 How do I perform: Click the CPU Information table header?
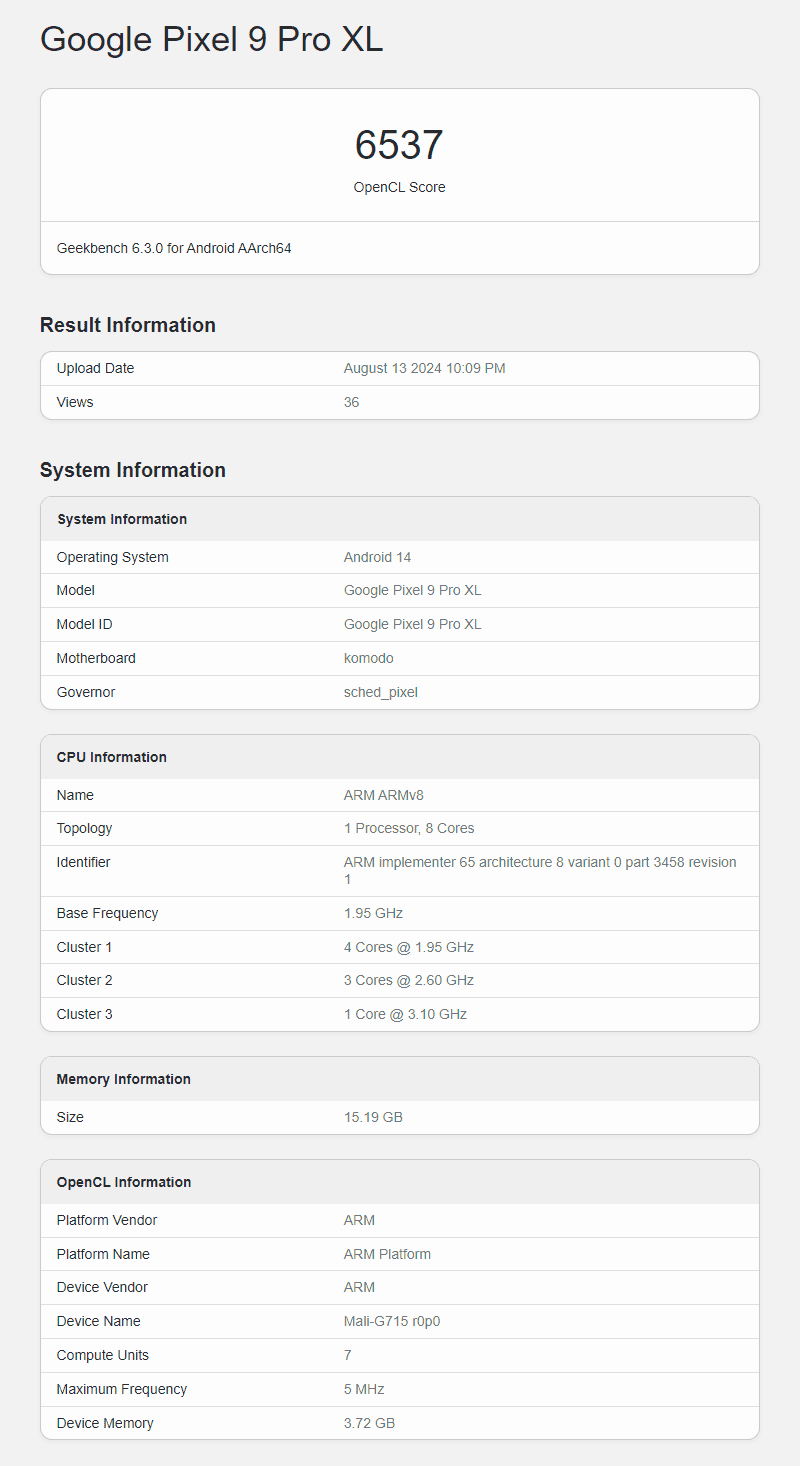point(111,757)
